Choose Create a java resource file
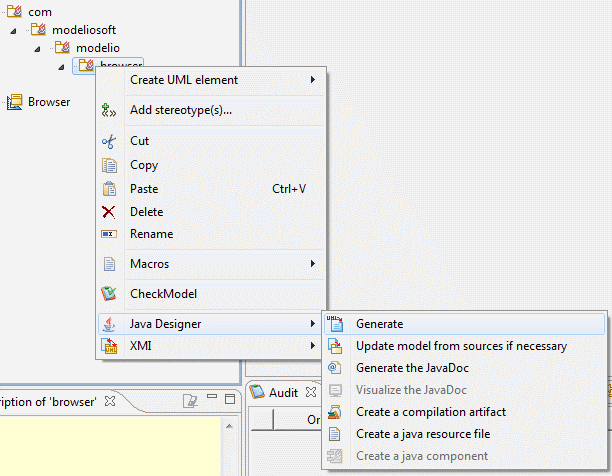Image resolution: width=612 pixels, height=476 pixels. click(464, 434)
